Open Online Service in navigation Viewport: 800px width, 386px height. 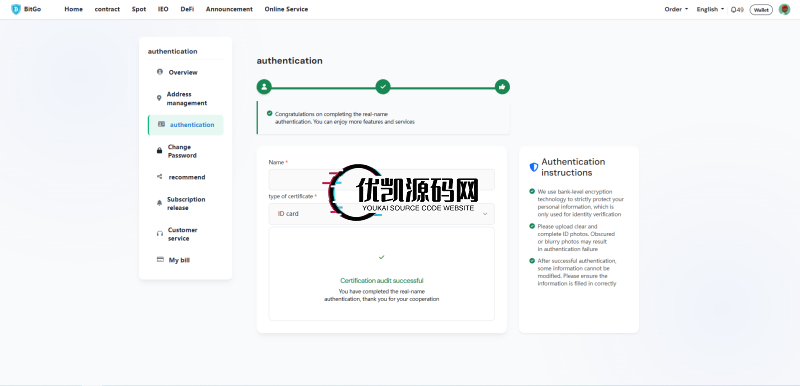tap(286, 9)
